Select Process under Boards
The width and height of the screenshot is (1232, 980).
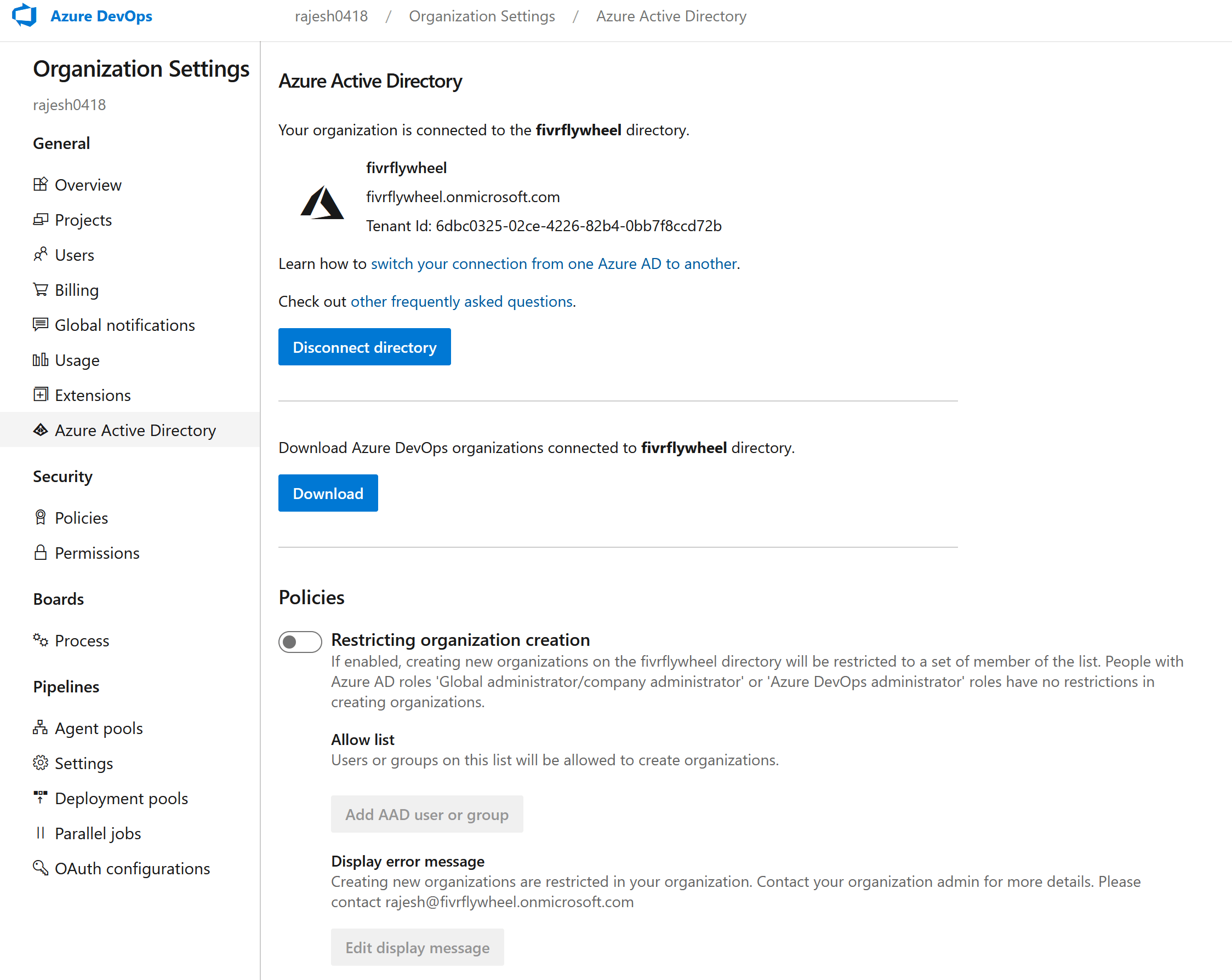pyautogui.click(x=82, y=641)
